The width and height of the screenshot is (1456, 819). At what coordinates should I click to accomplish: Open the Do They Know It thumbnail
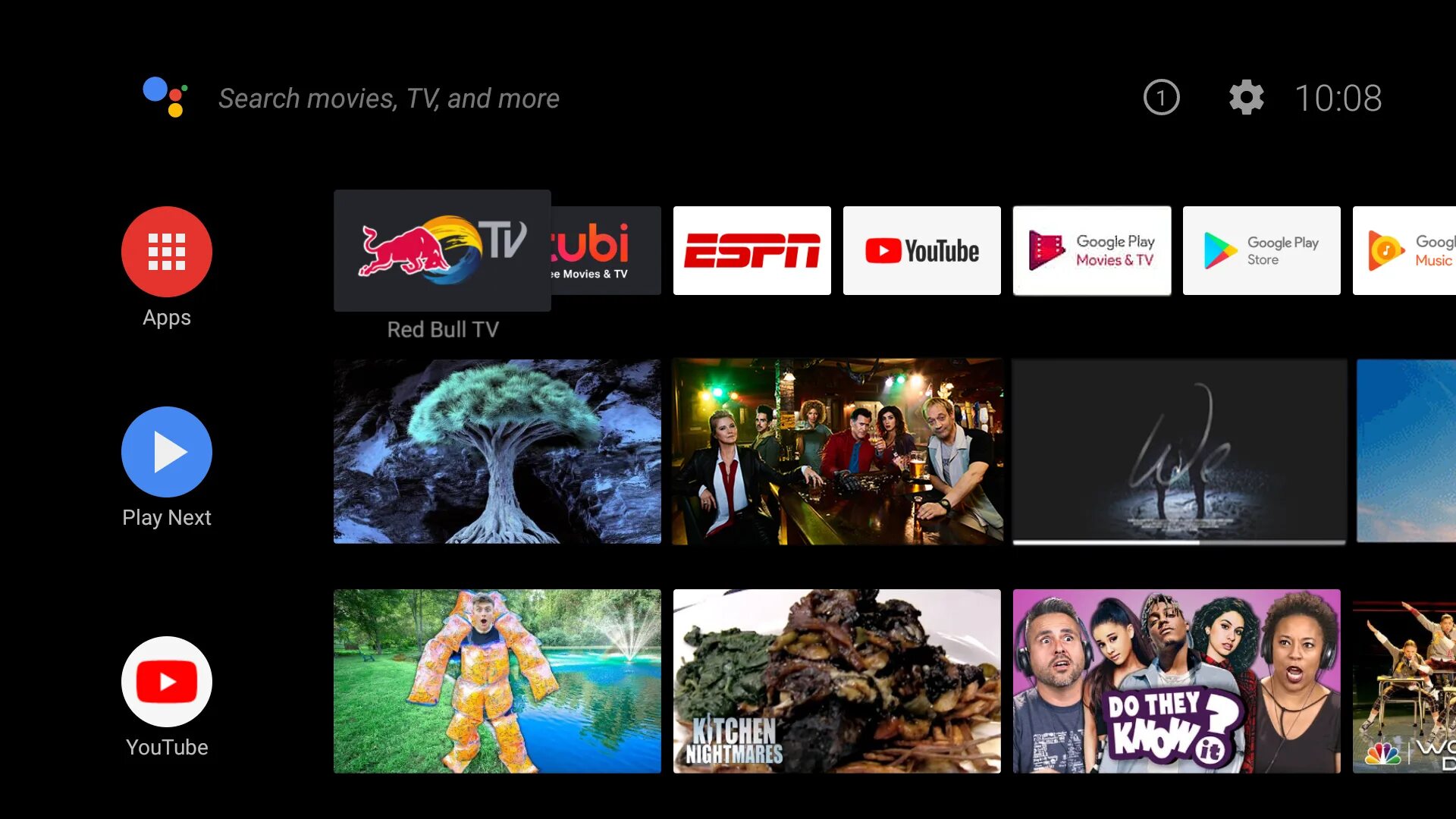pos(1176,682)
